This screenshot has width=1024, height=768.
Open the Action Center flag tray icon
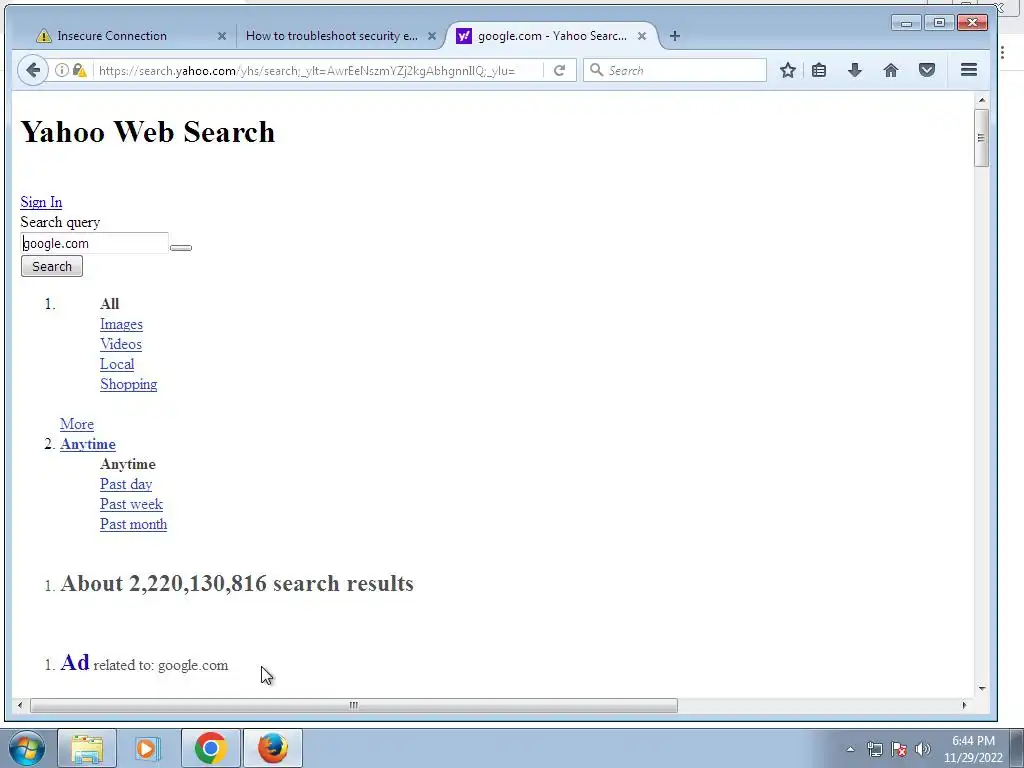coord(899,749)
